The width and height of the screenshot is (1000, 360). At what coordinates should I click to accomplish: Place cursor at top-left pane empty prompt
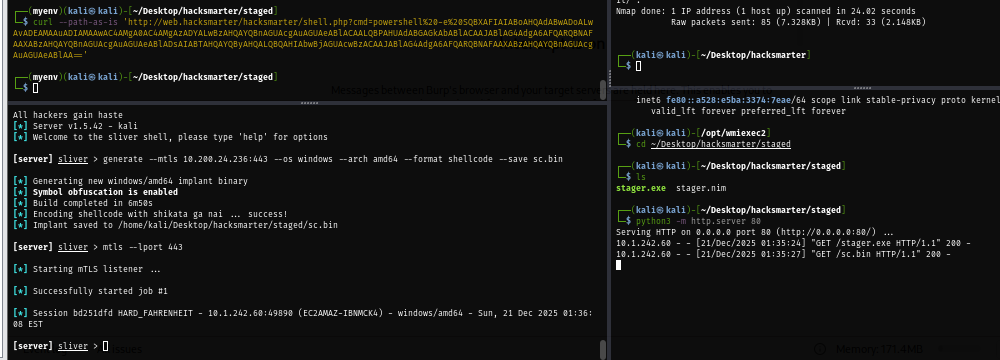tap(36, 87)
